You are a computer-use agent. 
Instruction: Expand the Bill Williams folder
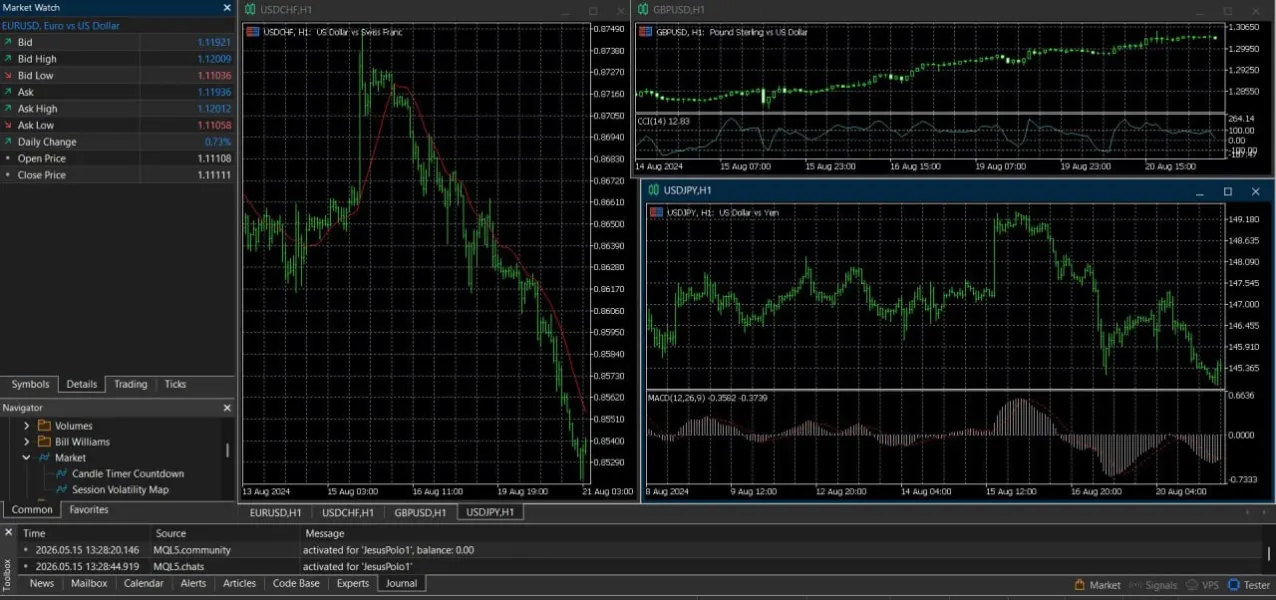pos(27,442)
